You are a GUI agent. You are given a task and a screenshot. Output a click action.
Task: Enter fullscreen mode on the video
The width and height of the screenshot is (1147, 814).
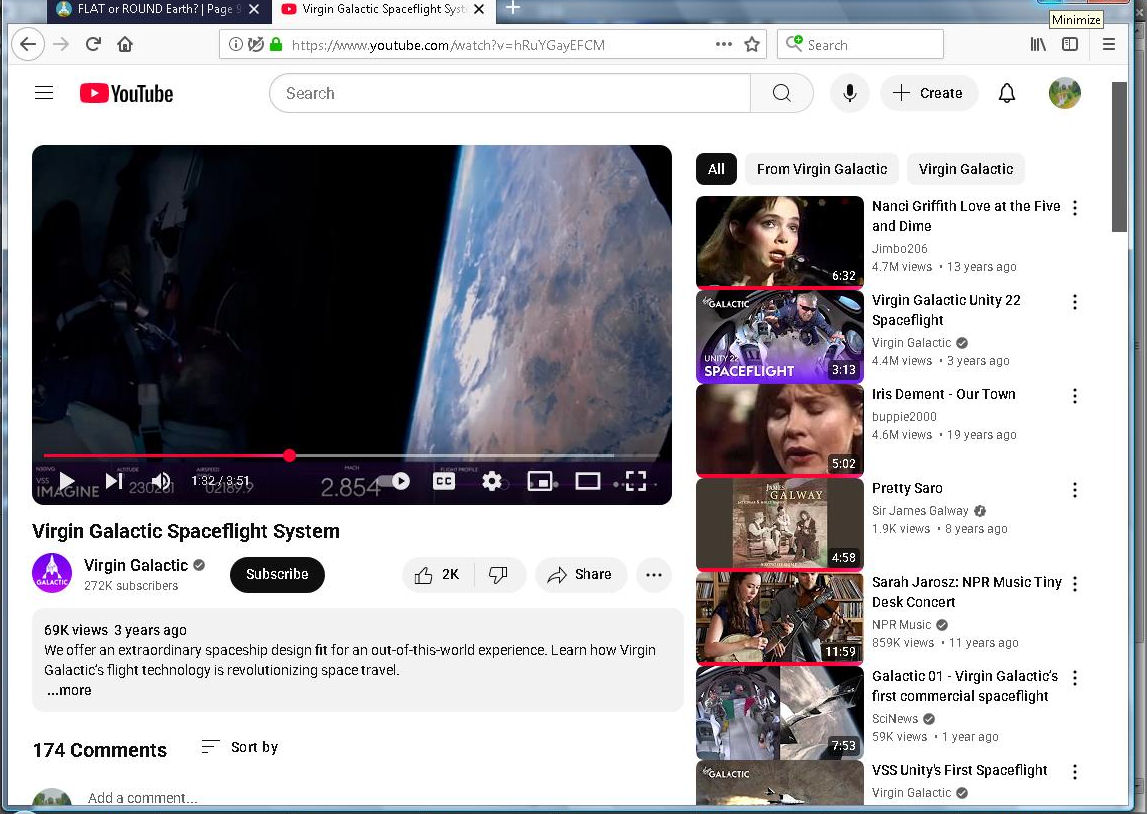pyautogui.click(x=635, y=481)
